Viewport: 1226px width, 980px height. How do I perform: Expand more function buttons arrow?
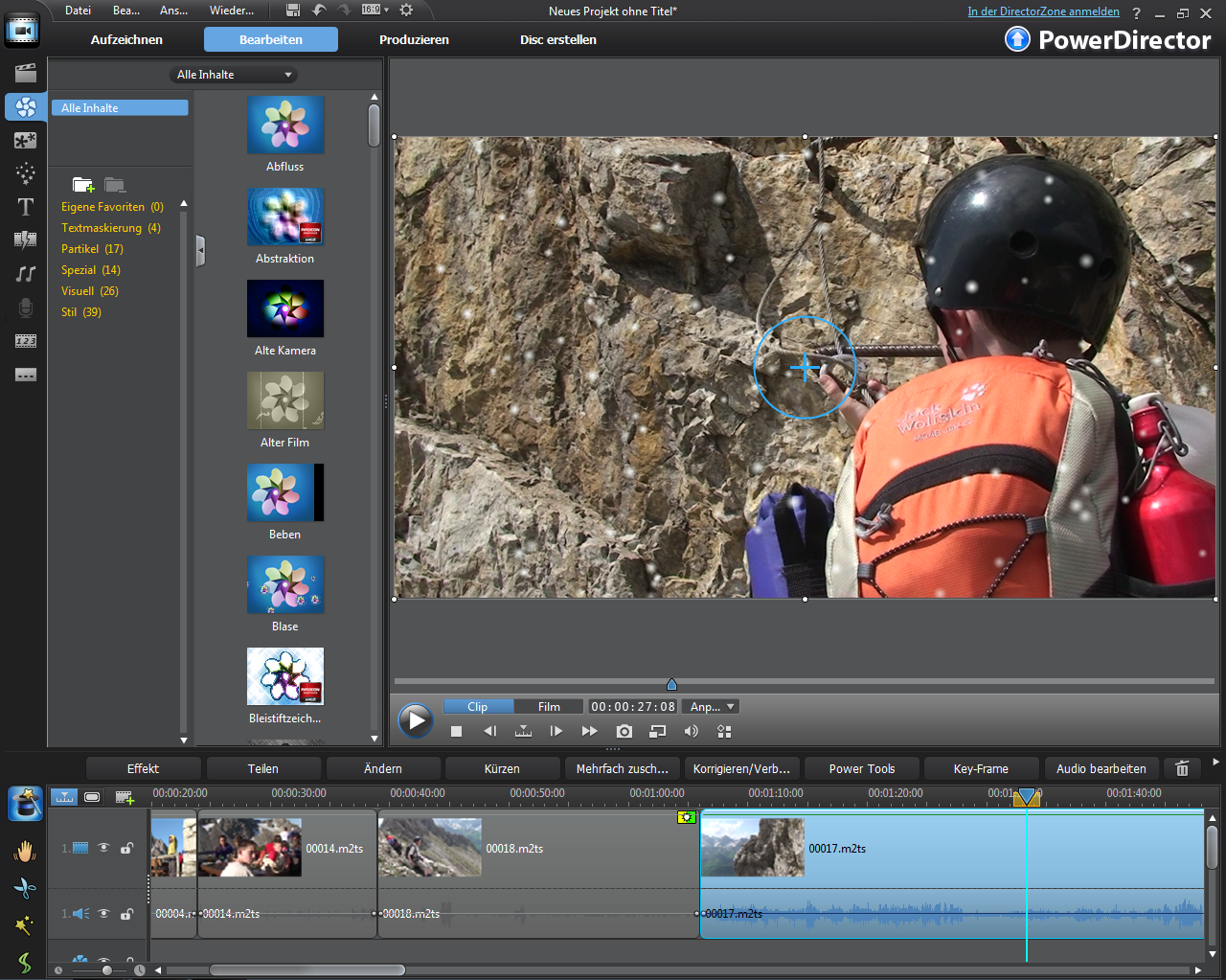(x=1215, y=763)
